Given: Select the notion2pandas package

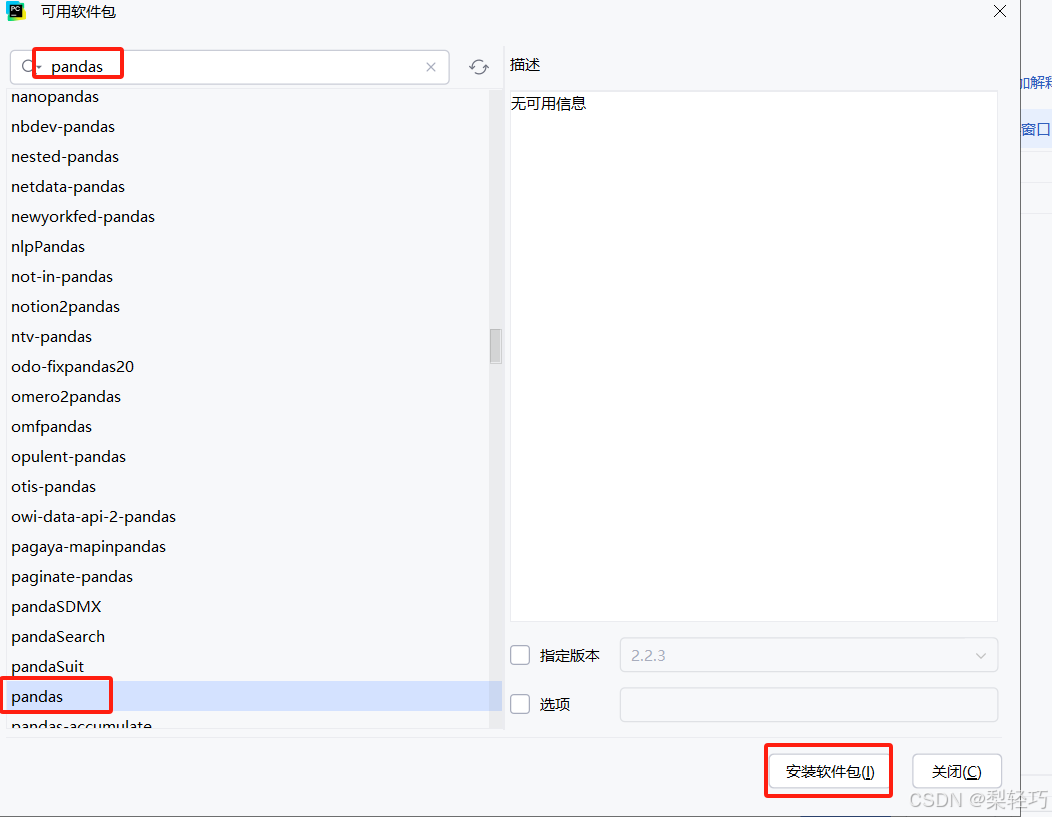Looking at the screenshot, I should click(x=248, y=307).
